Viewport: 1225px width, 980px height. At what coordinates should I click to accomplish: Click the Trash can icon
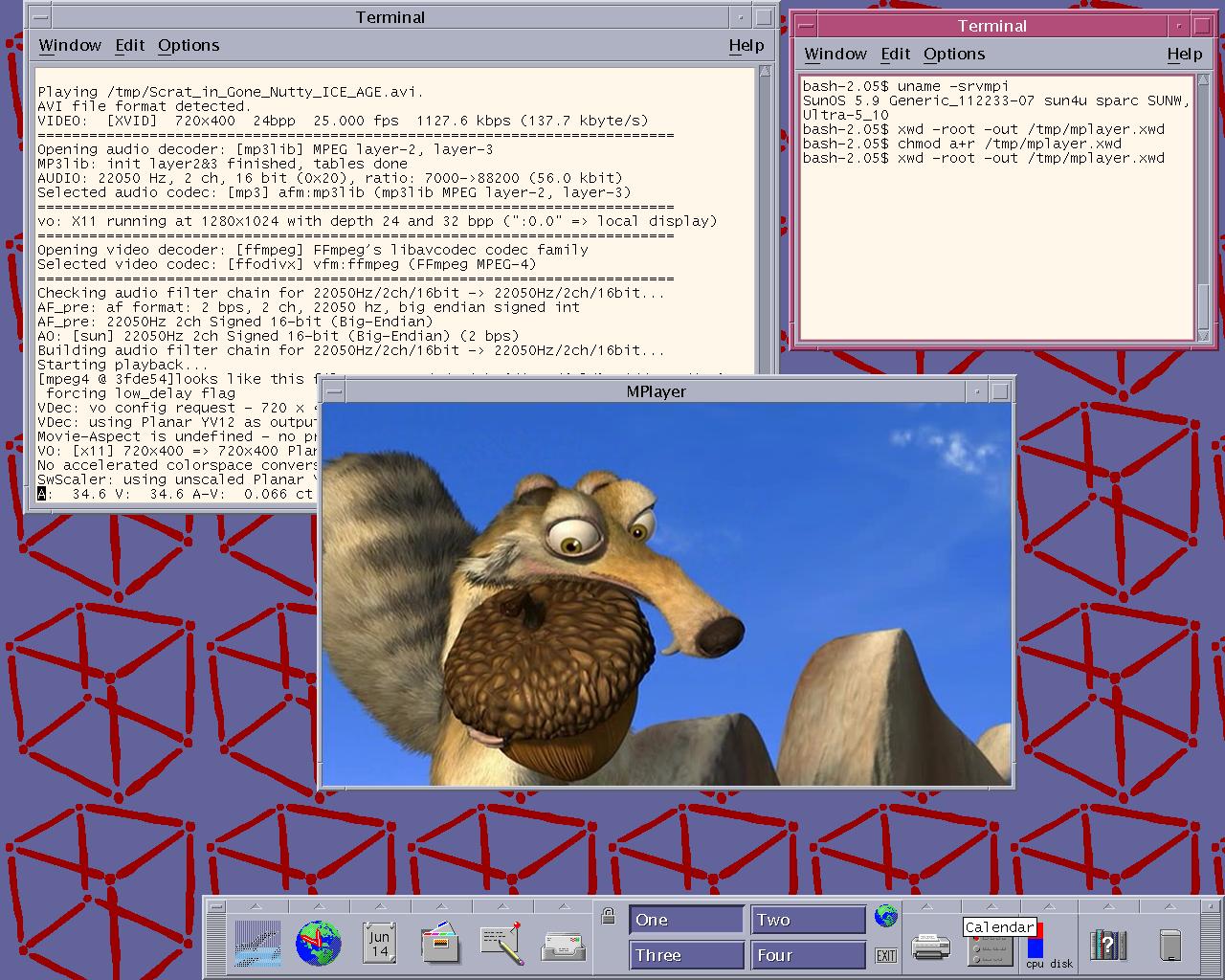pos(1169,946)
